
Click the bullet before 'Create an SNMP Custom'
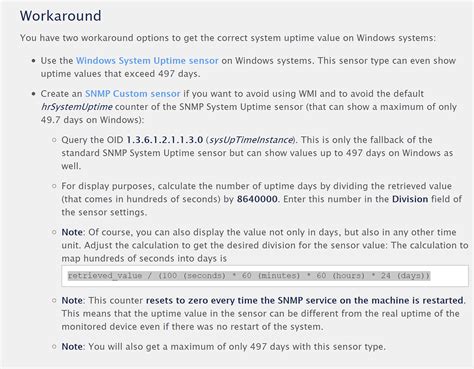pos(33,94)
